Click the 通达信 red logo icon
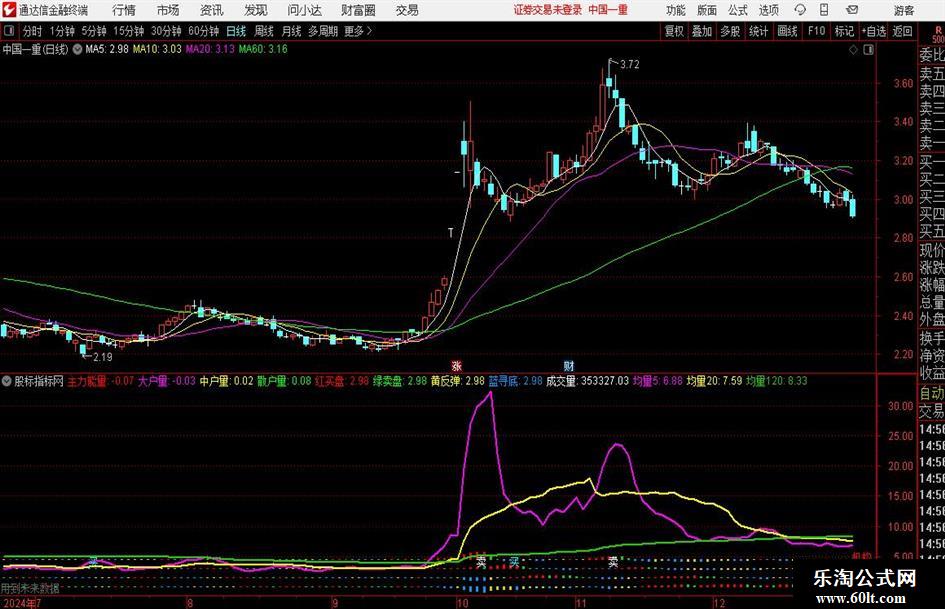 [x=9, y=10]
